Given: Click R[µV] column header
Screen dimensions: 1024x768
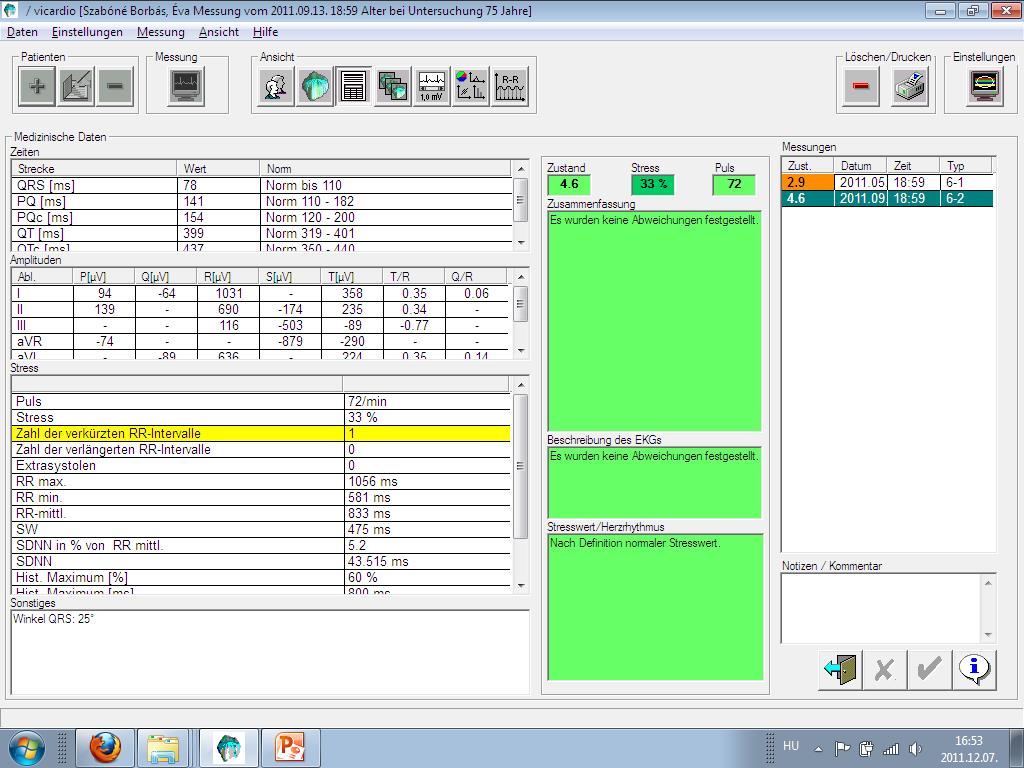Looking at the screenshot, I should [x=228, y=277].
